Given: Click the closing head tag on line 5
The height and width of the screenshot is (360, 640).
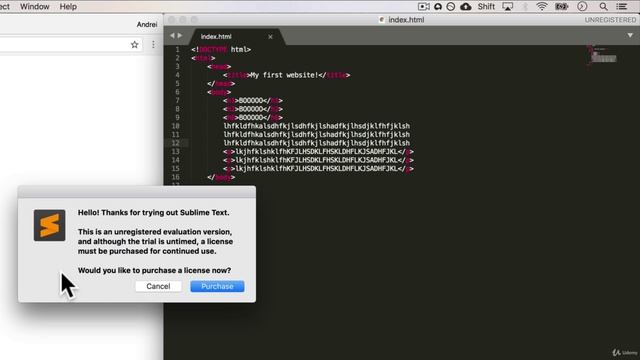Looking at the screenshot, I should pyautogui.click(x=221, y=84).
